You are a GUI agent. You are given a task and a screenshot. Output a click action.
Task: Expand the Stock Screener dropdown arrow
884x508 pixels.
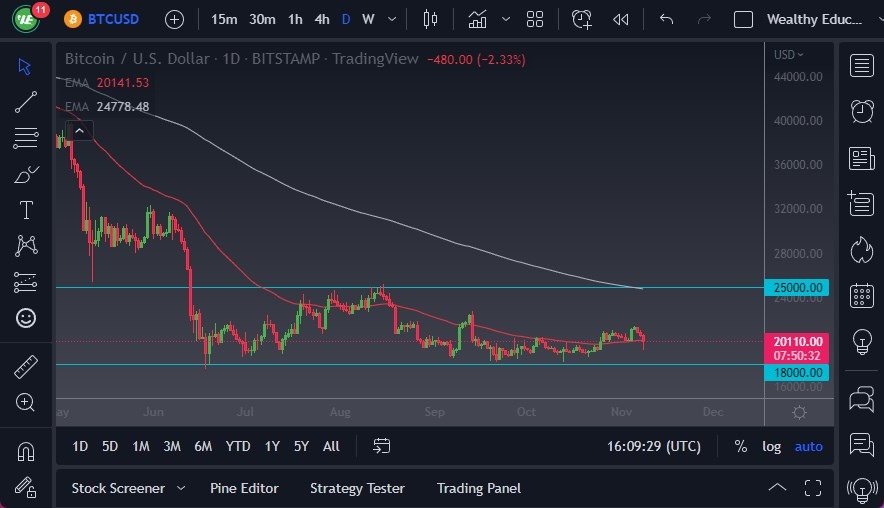tap(181, 488)
